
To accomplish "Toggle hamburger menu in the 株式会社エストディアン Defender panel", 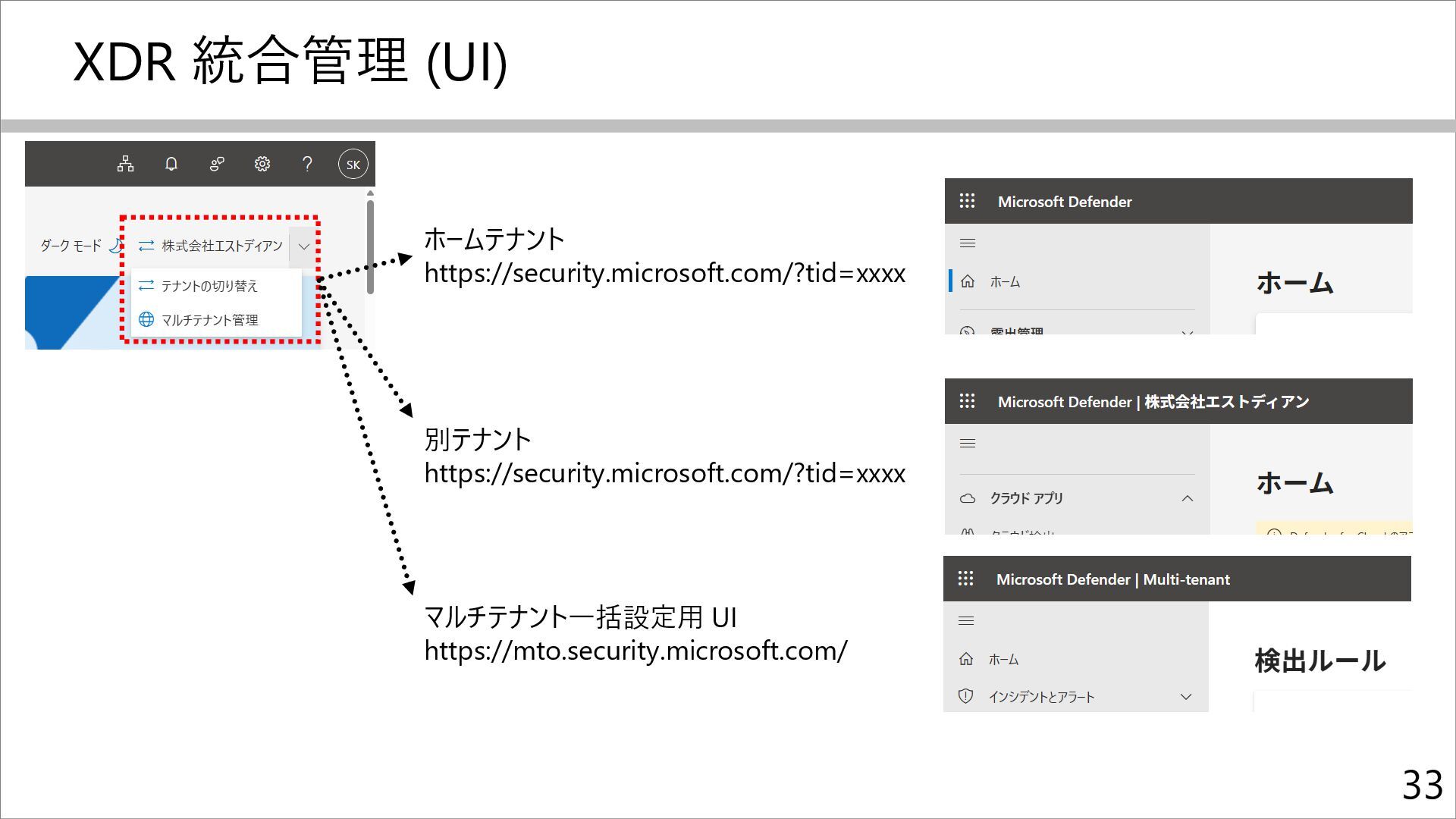I will 968,444.
